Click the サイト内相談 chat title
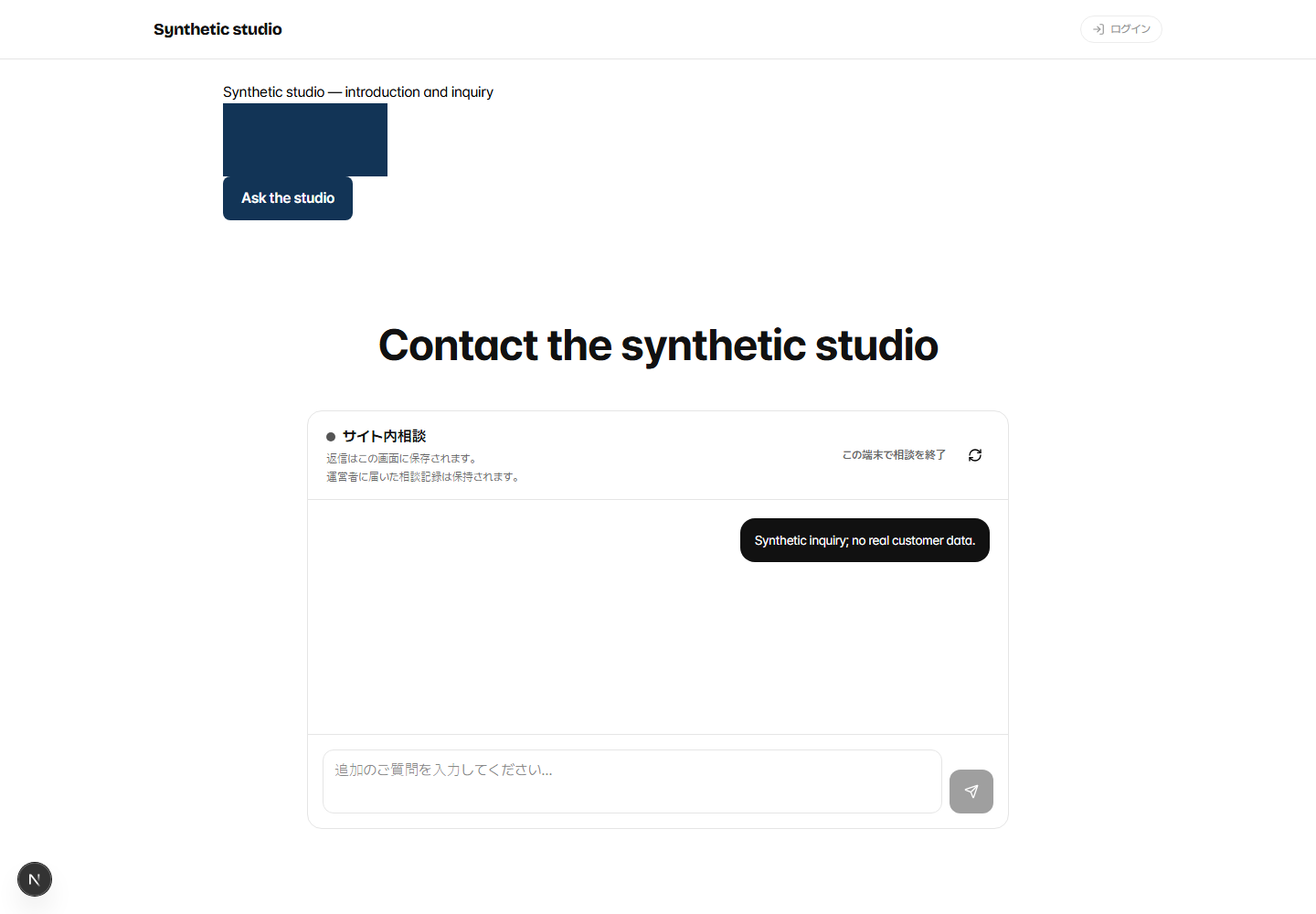Image resolution: width=1316 pixels, height=914 pixels. tap(384, 436)
